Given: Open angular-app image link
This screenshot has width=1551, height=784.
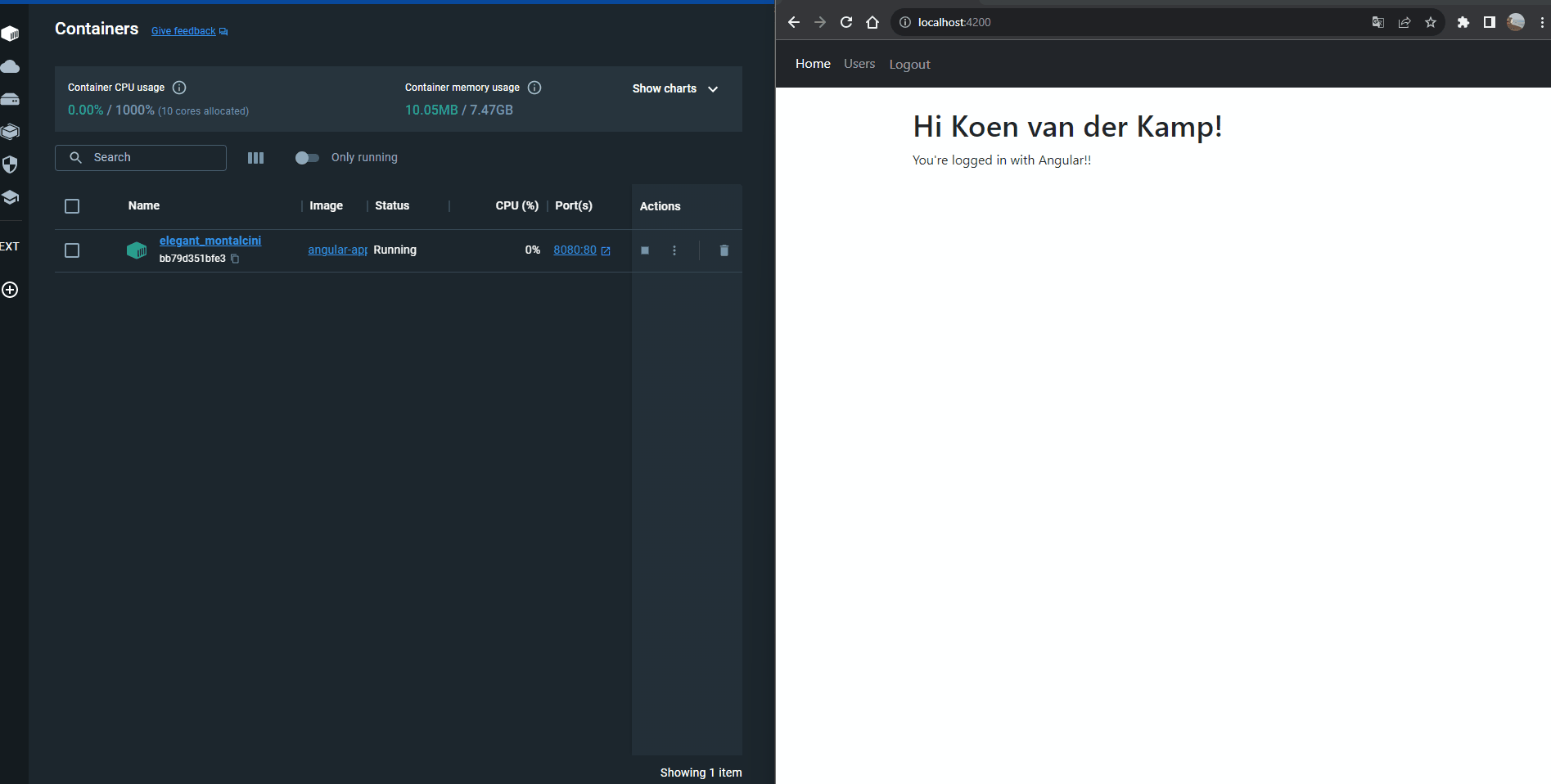Looking at the screenshot, I should point(337,250).
